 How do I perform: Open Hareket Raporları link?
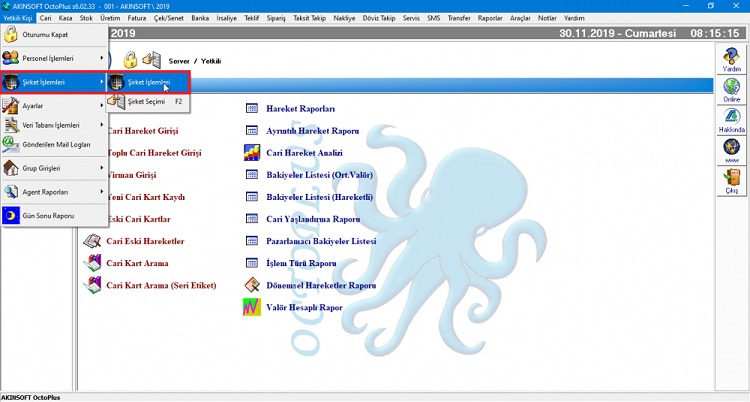tap(300, 108)
